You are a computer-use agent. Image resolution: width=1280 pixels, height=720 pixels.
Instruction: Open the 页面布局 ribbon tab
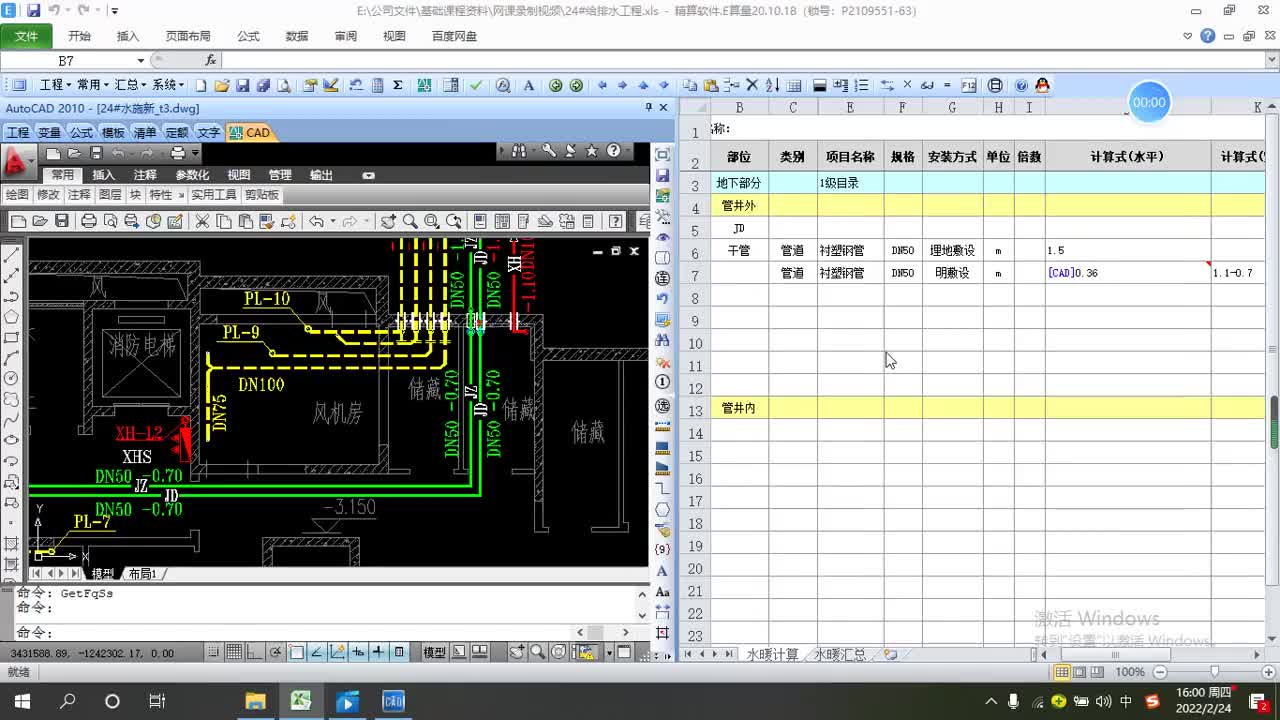pyautogui.click(x=188, y=36)
